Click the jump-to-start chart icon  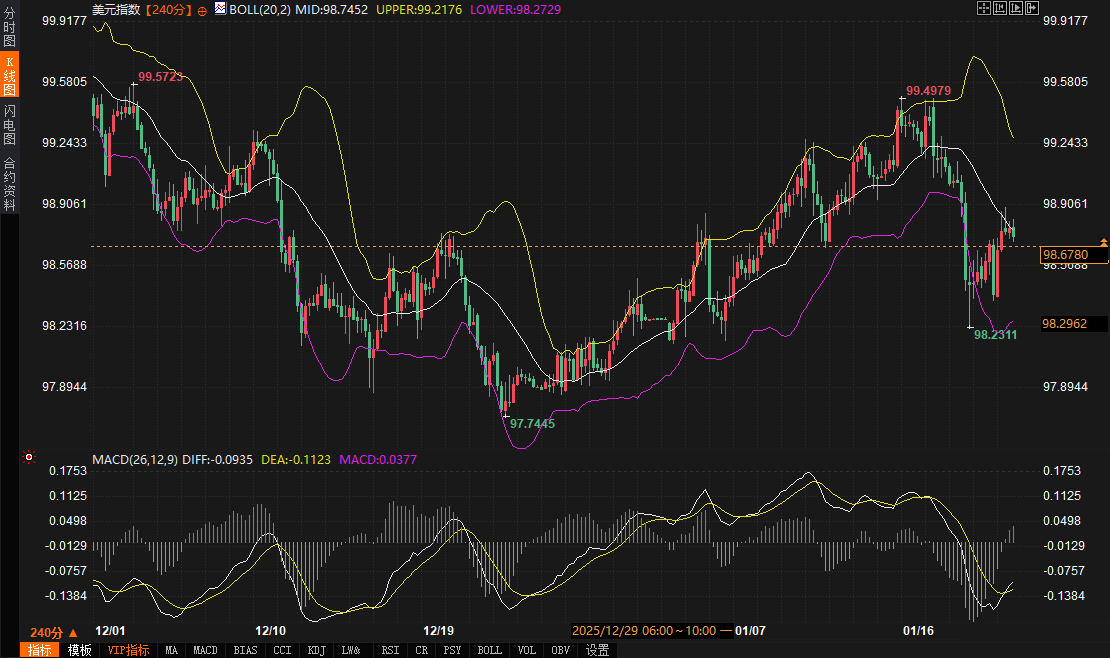click(x=999, y=8)
